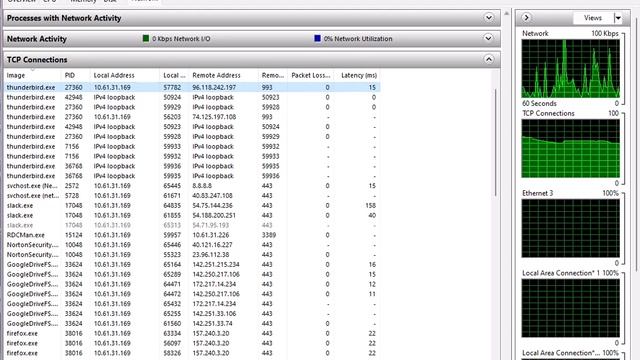
Task: Select remote address 74.125.197.108
Action: [x=214, y=117]
